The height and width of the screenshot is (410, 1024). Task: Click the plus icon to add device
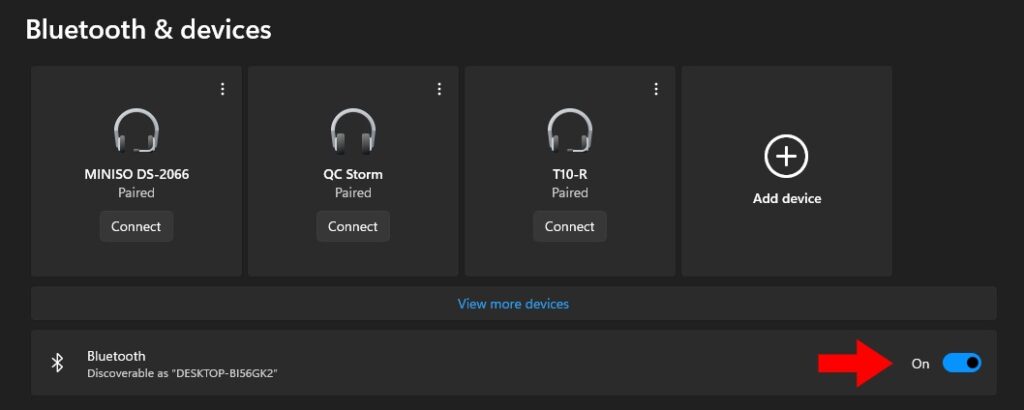tap(787, 156)
